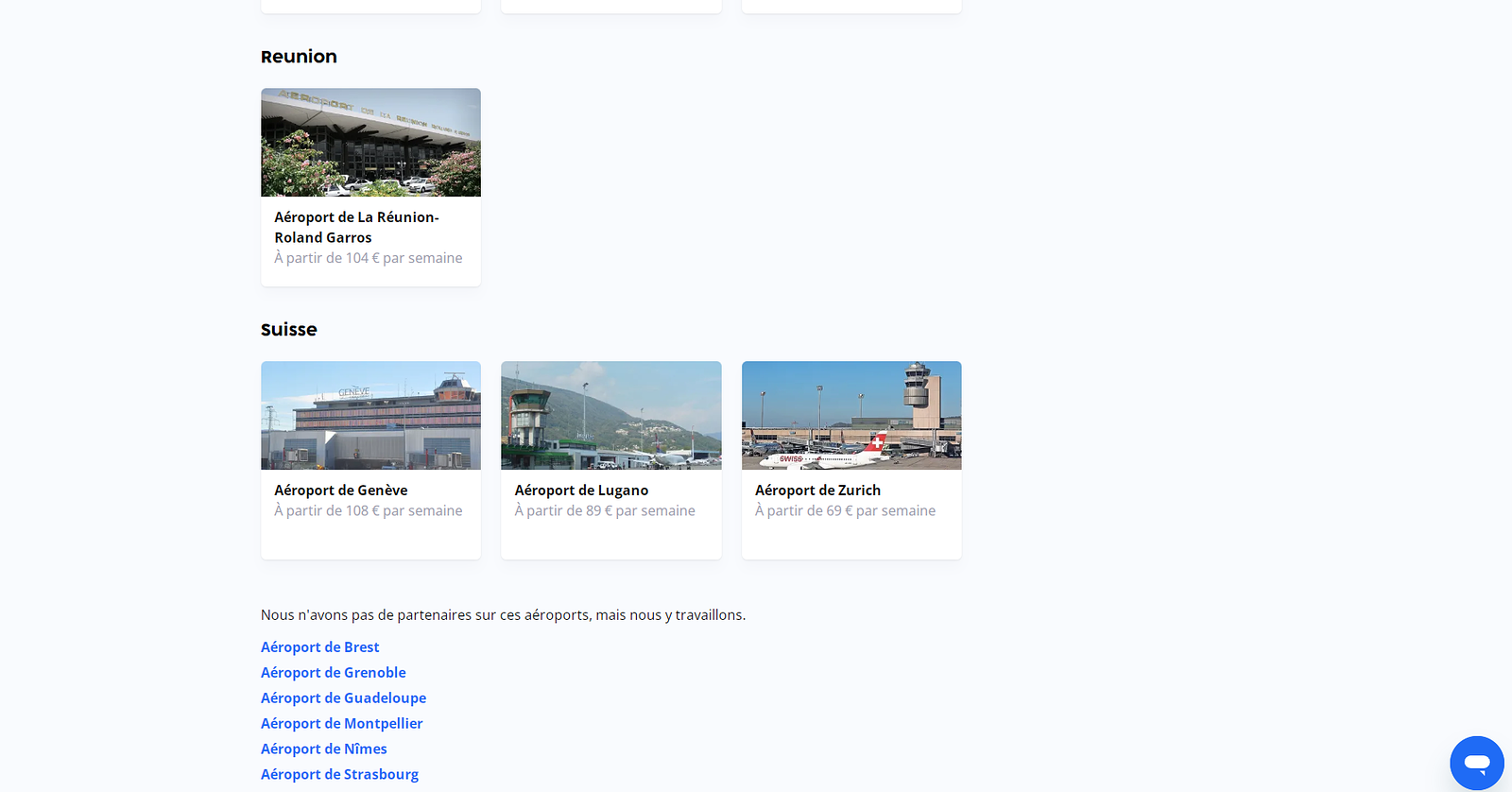Select the Aéroport de Genève title
This screenshot has height=792, width=1512.
click(x=341, y=491)
